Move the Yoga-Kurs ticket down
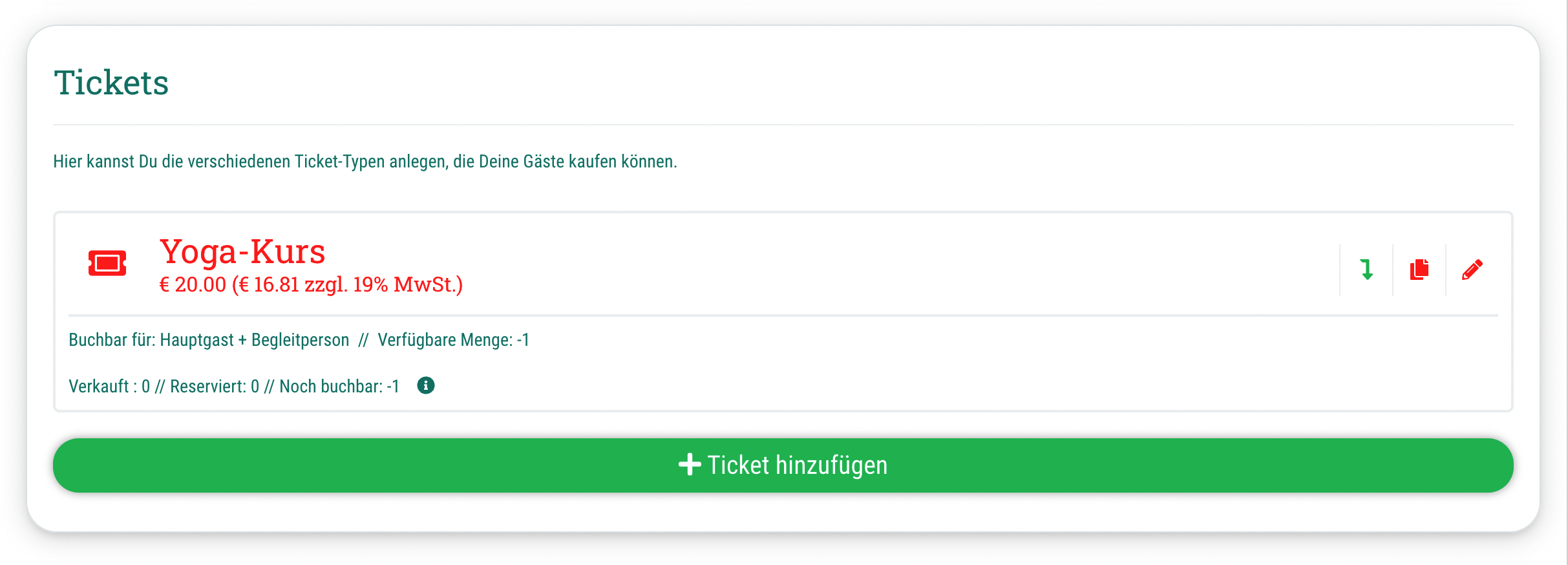The height and width of the screenshot is (565, 1568). pyautogui.click(x=1366, y=270)
